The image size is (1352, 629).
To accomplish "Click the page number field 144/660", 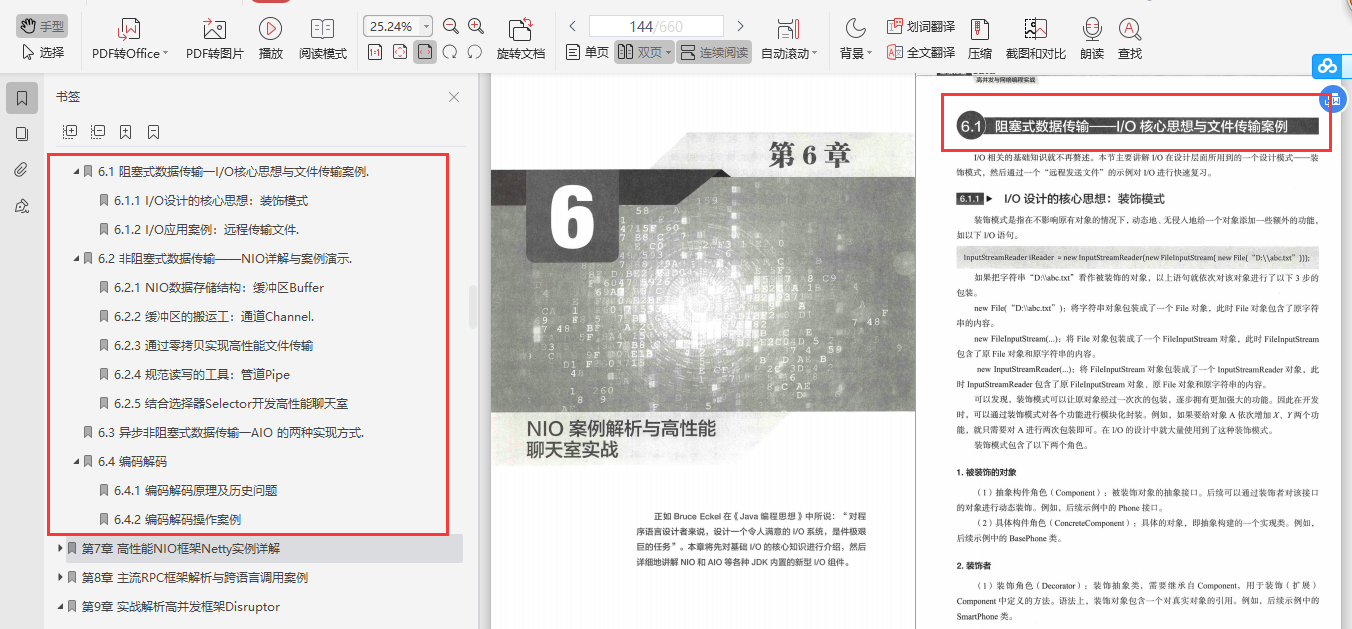I will [x=656, y=26].
